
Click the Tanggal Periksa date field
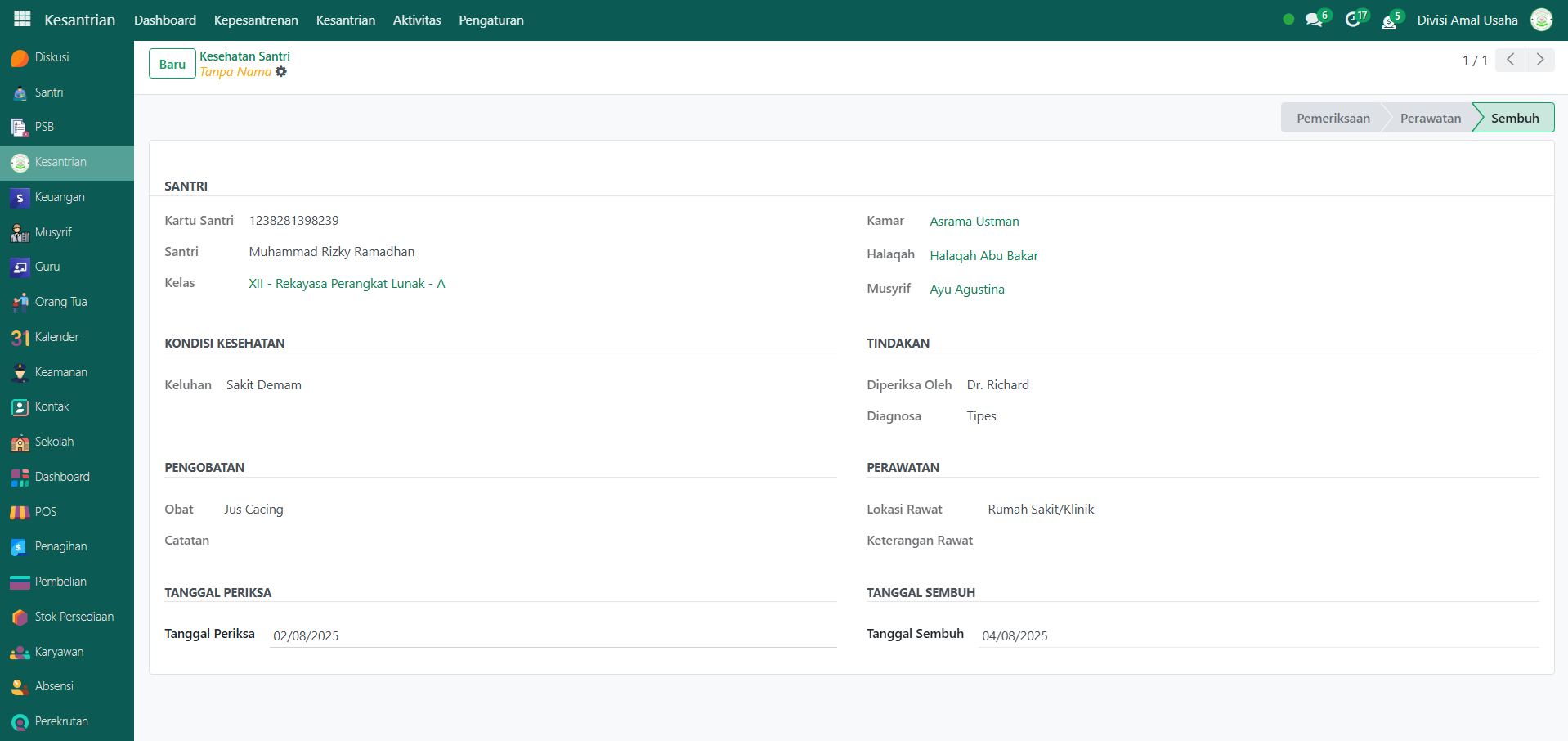(x=553, y=635)
